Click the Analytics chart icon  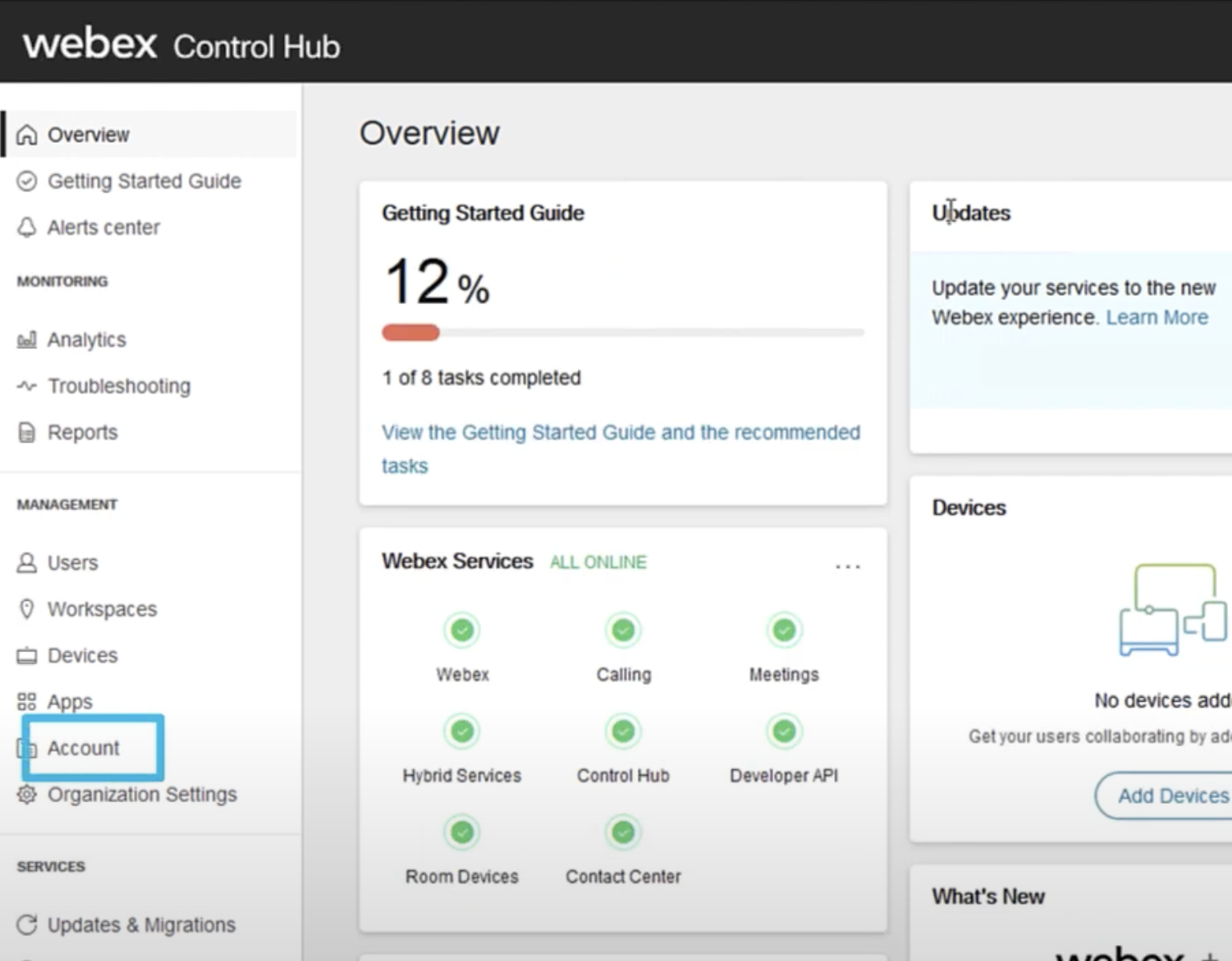tap(26, 340)
